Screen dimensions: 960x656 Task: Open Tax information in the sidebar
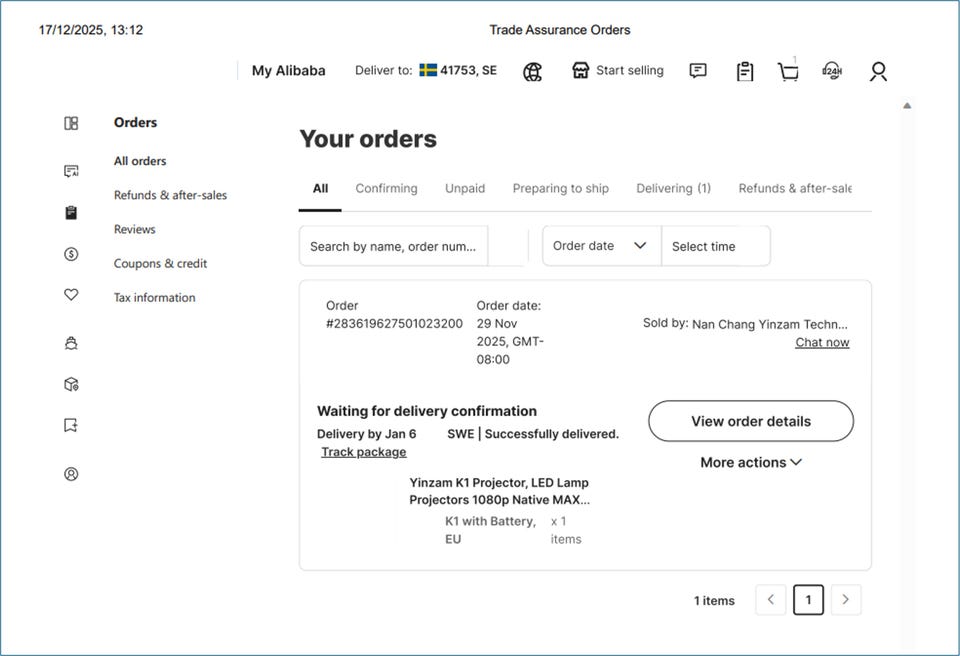(x=154, y=298)
